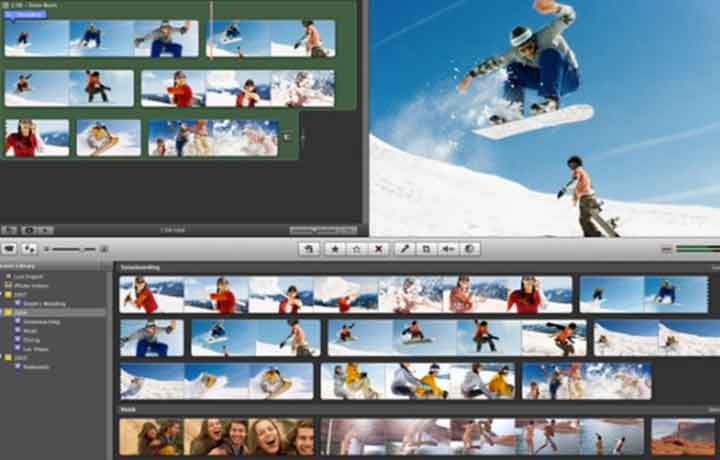Select project clip with shirtless man

(x=271, y=39)
